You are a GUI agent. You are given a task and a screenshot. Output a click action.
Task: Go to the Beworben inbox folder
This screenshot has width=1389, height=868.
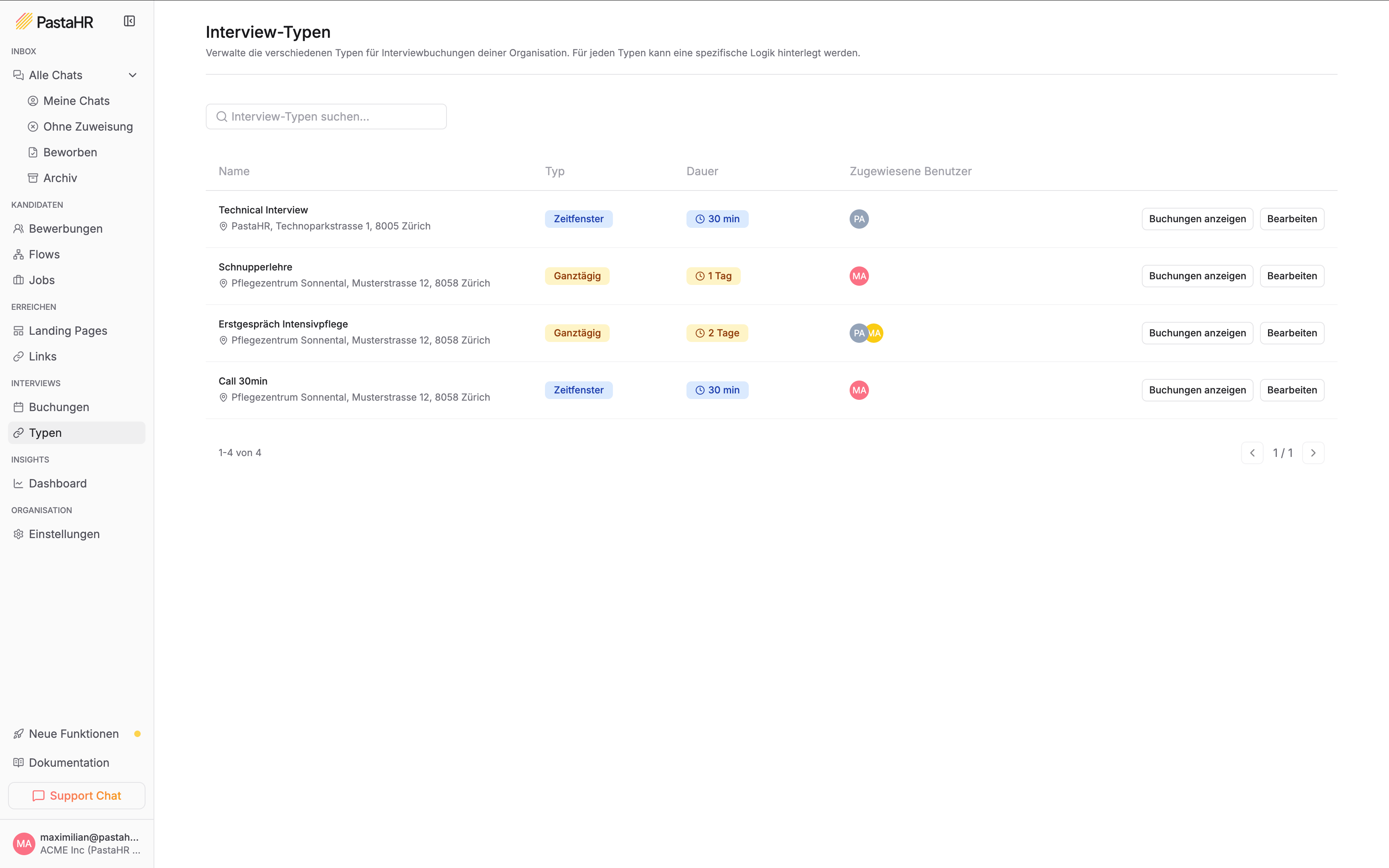(x=70, y=152)
